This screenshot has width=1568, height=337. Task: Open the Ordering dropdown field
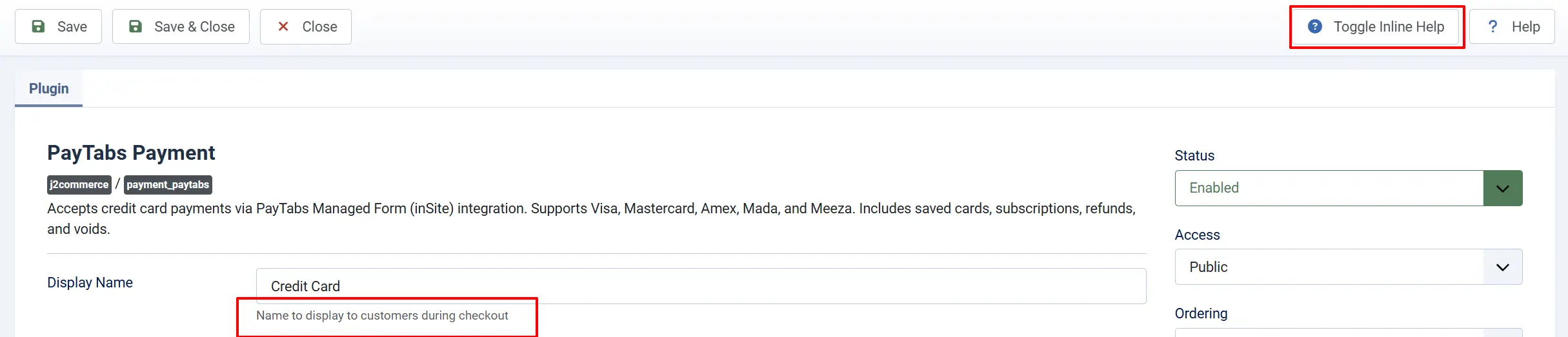pyautogui.click(x=1348, y=332)
